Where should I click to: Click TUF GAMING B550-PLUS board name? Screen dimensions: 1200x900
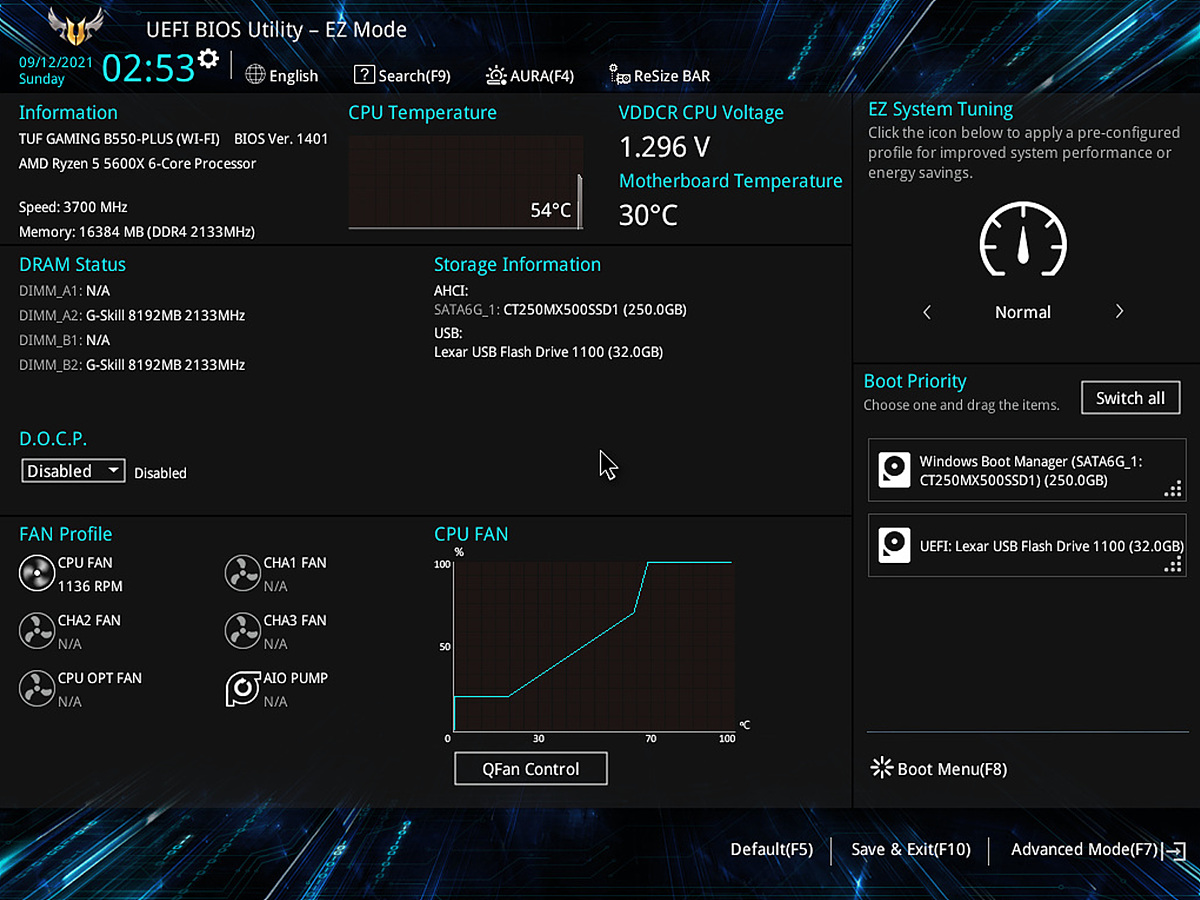tap(120, 138)
